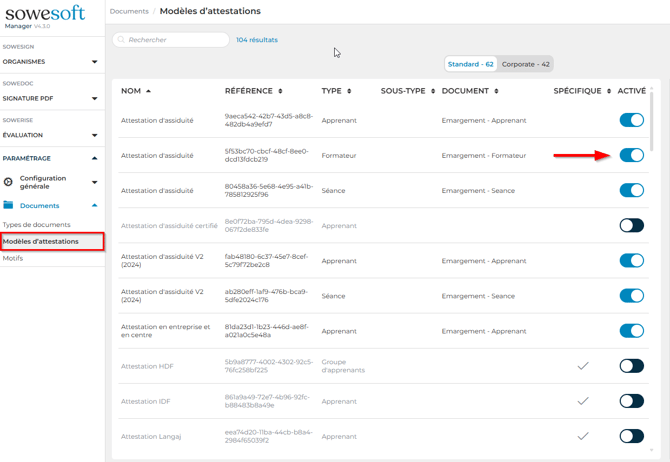670x462 pixels.
Task: Enable the Attestation Langaj toggle
Action: (x=632, y=436)
